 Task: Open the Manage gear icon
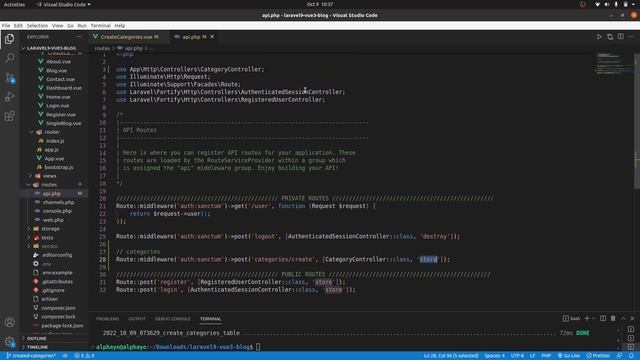tap(9, 341)
